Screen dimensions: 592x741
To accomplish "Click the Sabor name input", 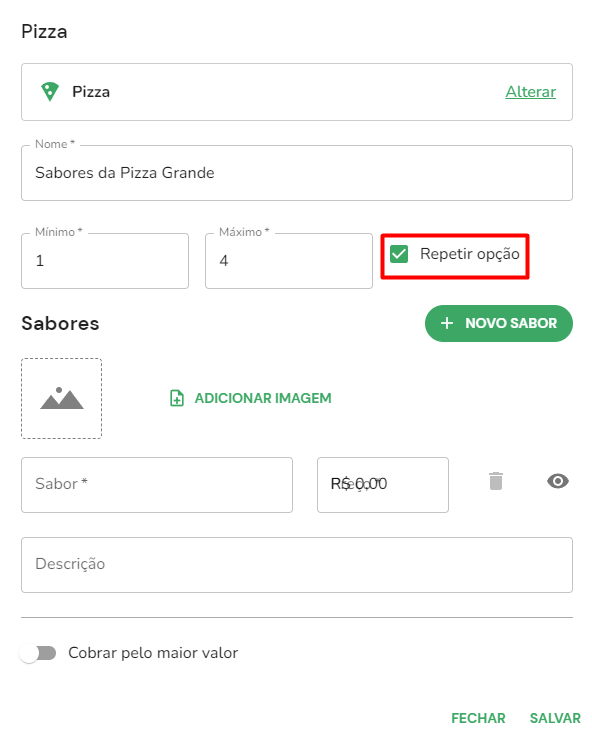I will pos(157,485).
